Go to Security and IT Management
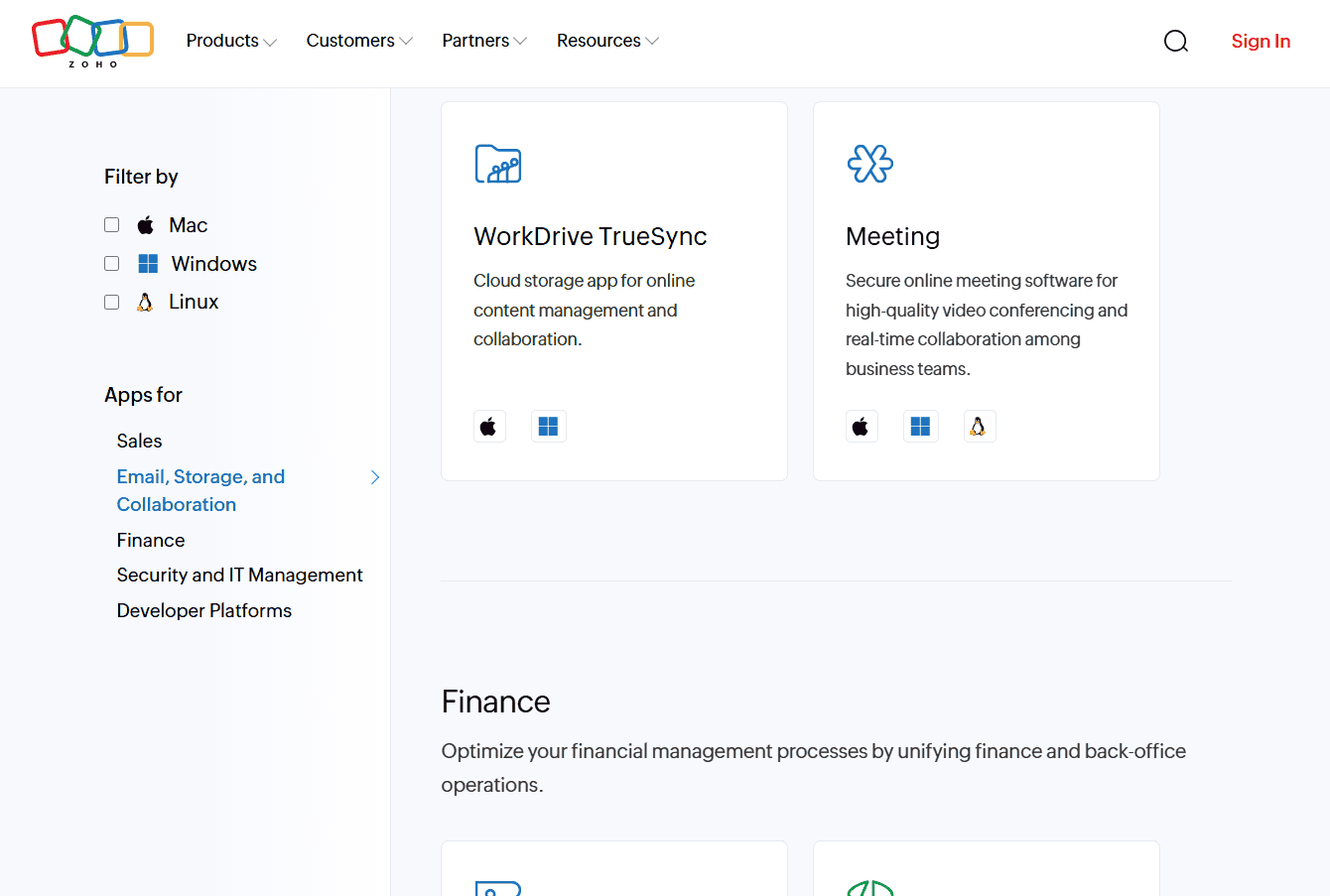 click(x=240, y=576)
